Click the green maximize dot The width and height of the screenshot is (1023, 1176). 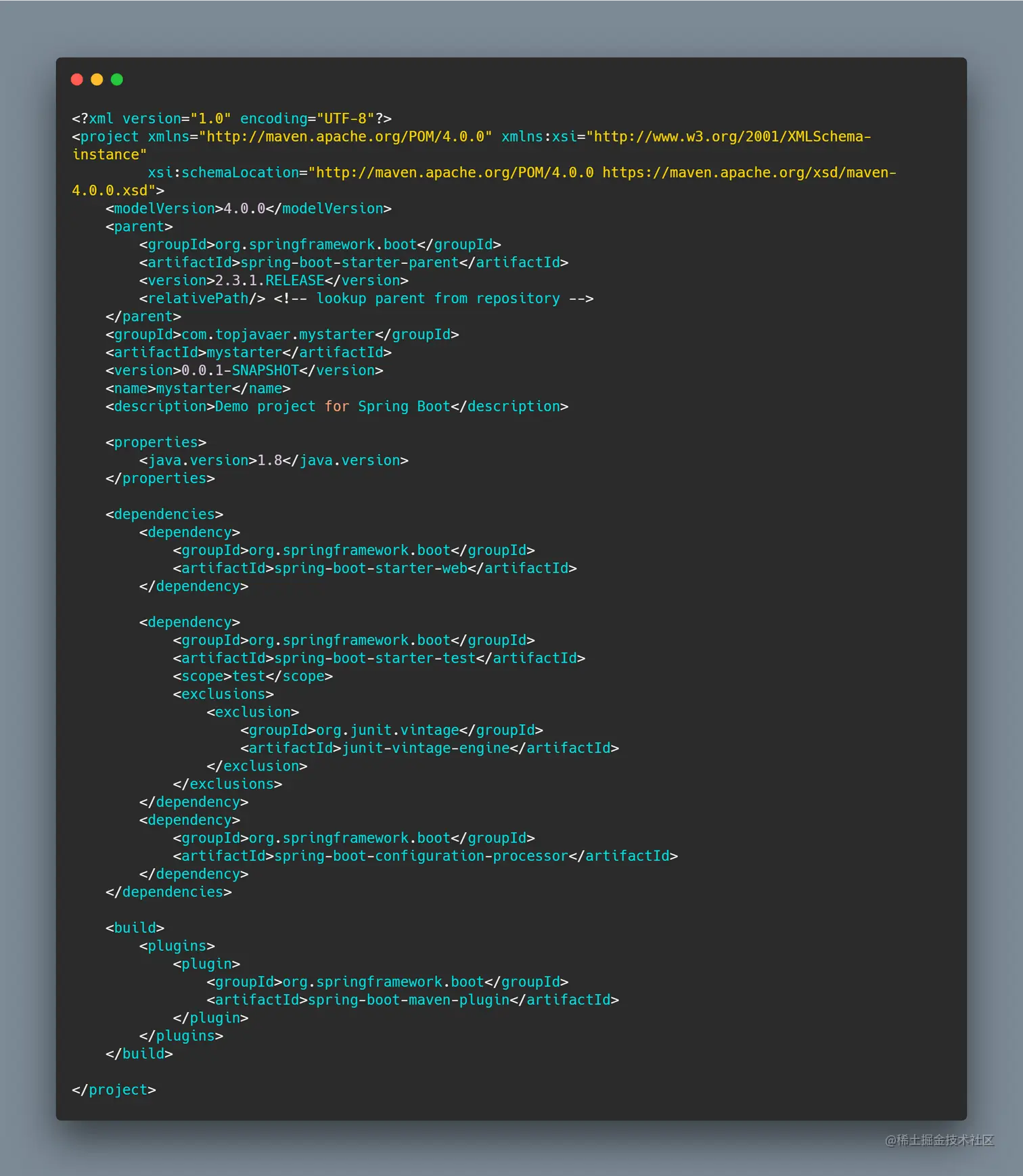pyautogui.click(x=117, y=80)
